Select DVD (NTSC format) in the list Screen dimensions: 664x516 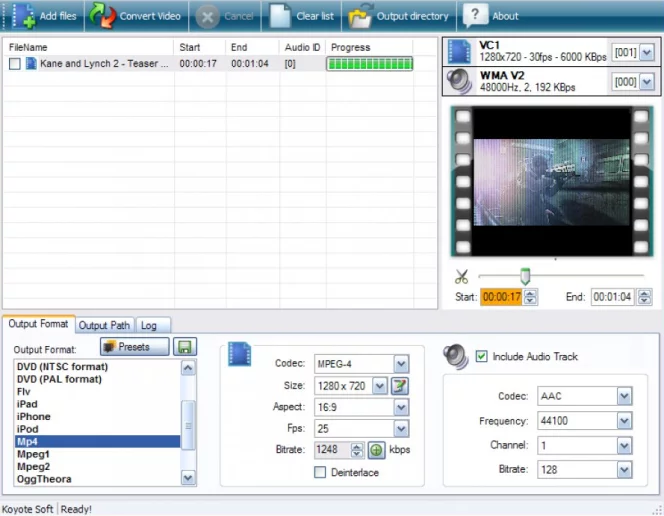pyautogui.click(x=97, y=367)
